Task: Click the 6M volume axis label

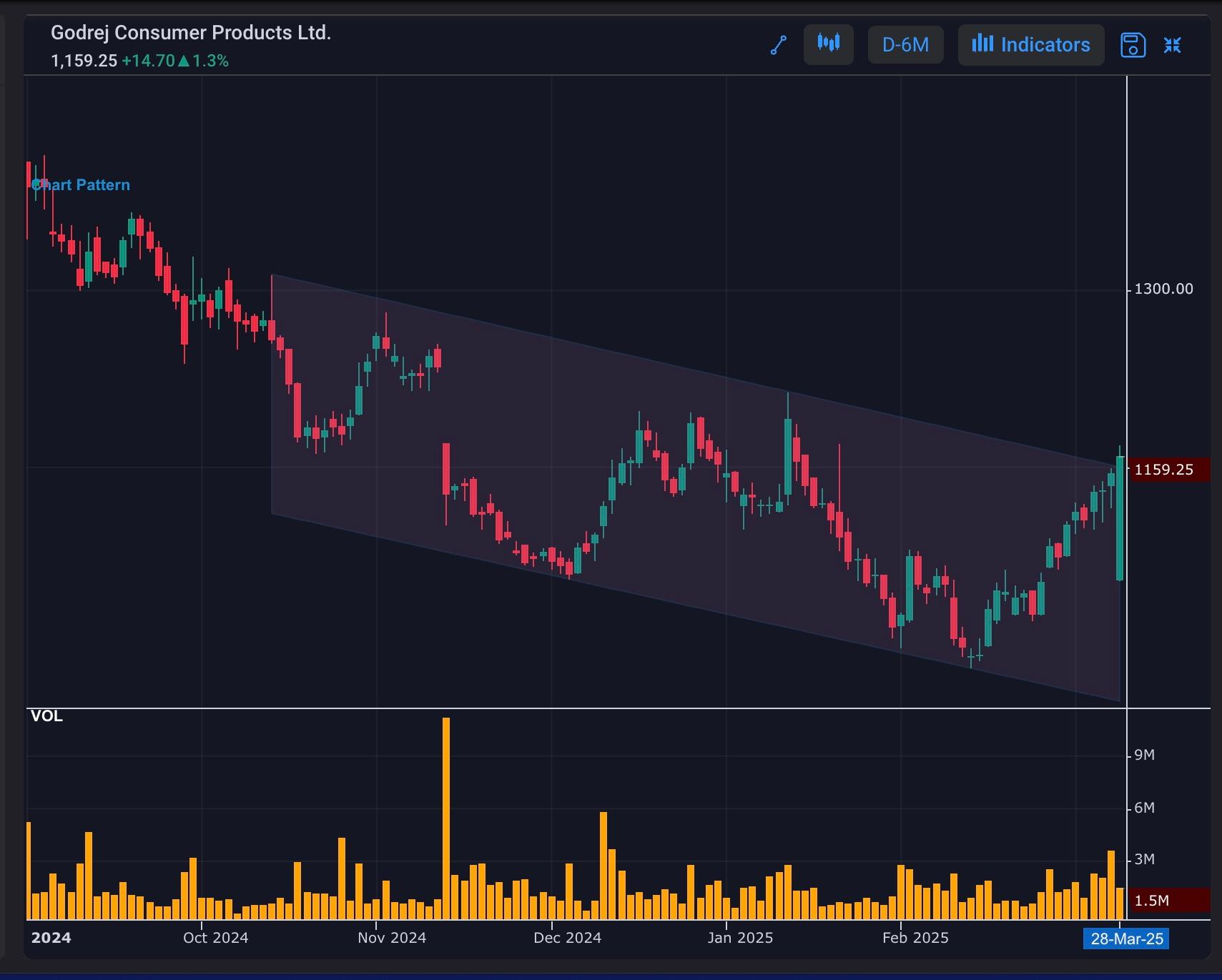Action: [1144, 808]
